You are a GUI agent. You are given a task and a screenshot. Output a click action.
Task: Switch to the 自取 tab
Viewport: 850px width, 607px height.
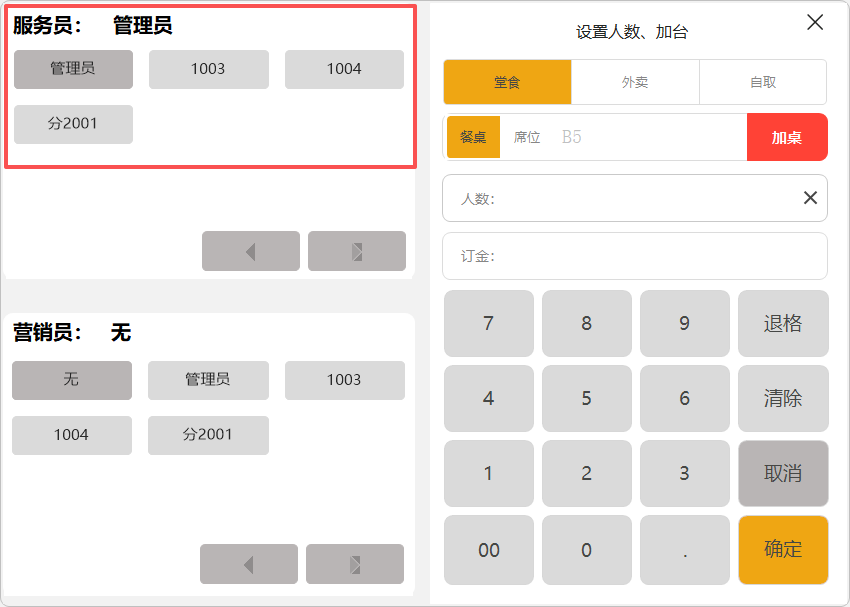(763, 82)
